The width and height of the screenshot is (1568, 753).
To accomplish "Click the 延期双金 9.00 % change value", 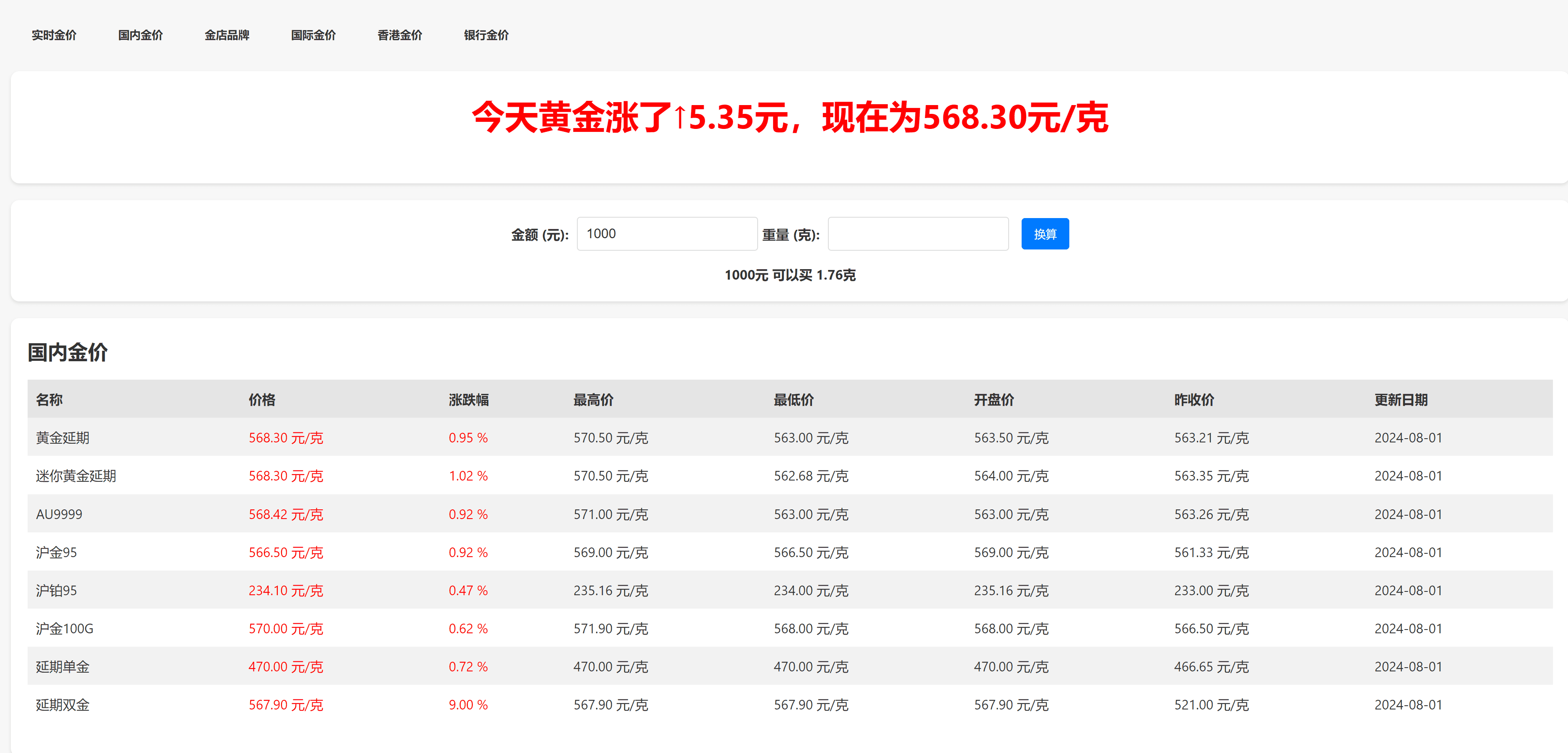I will tap(467, 705).
